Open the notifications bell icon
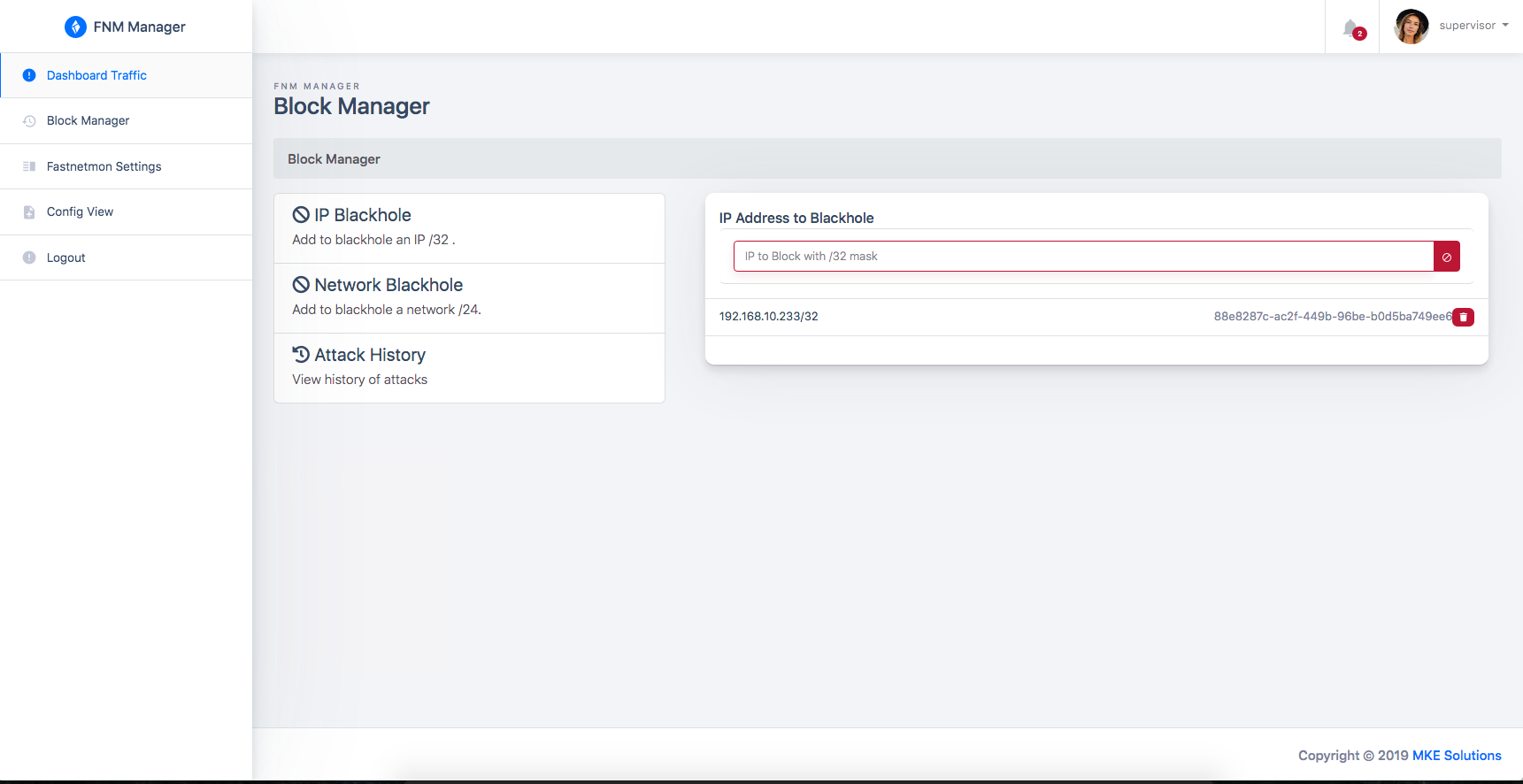The image size is (1523, 784). point(1350,28)
